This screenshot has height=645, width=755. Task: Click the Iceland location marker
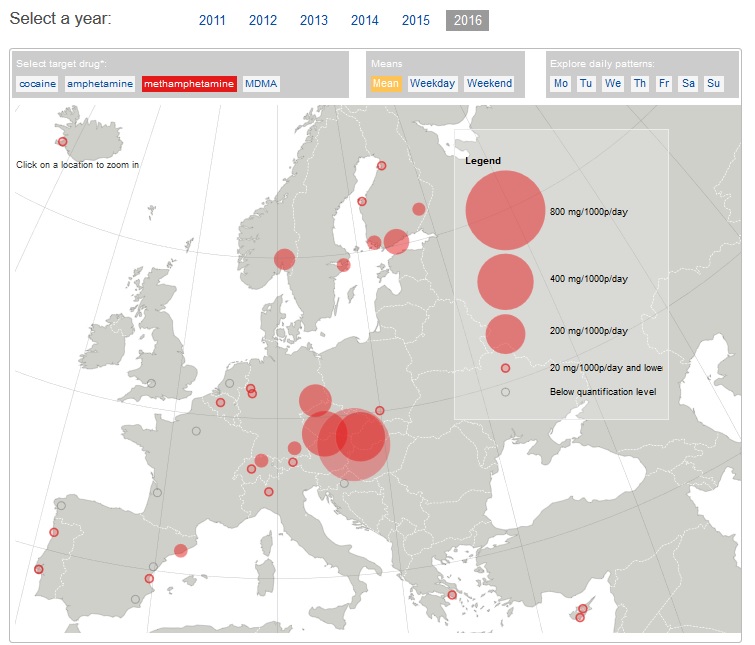click(x=62, y=143)
